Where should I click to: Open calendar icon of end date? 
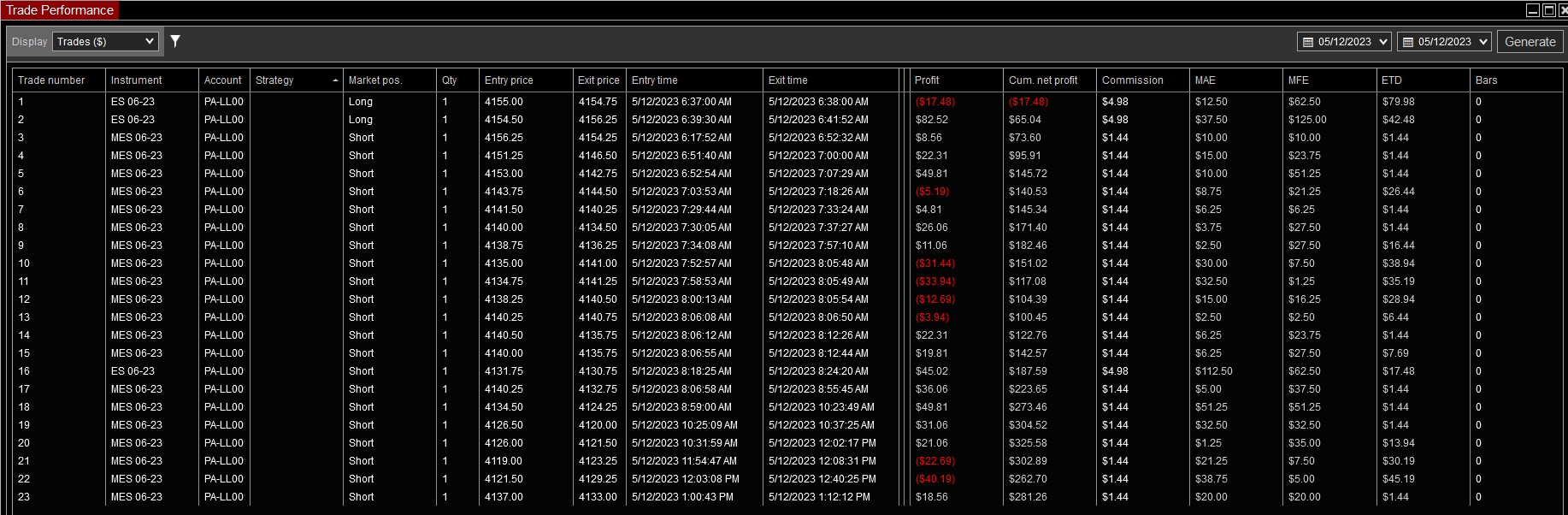click(1408, 42)
